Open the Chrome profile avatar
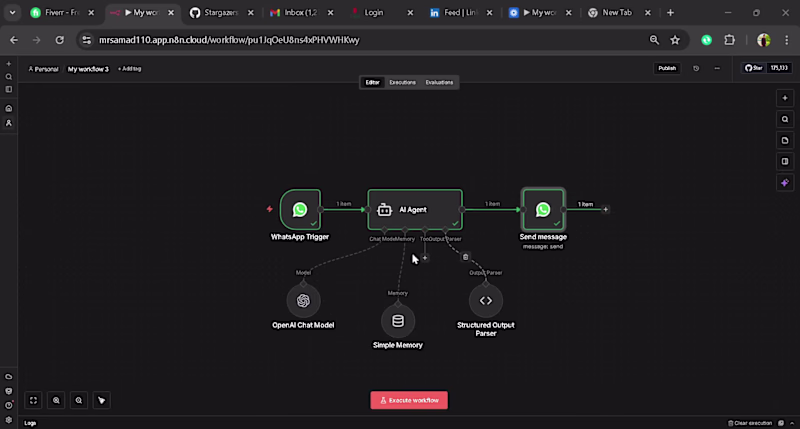The width and height of the screenshot is (800, 429). point(763,40)
